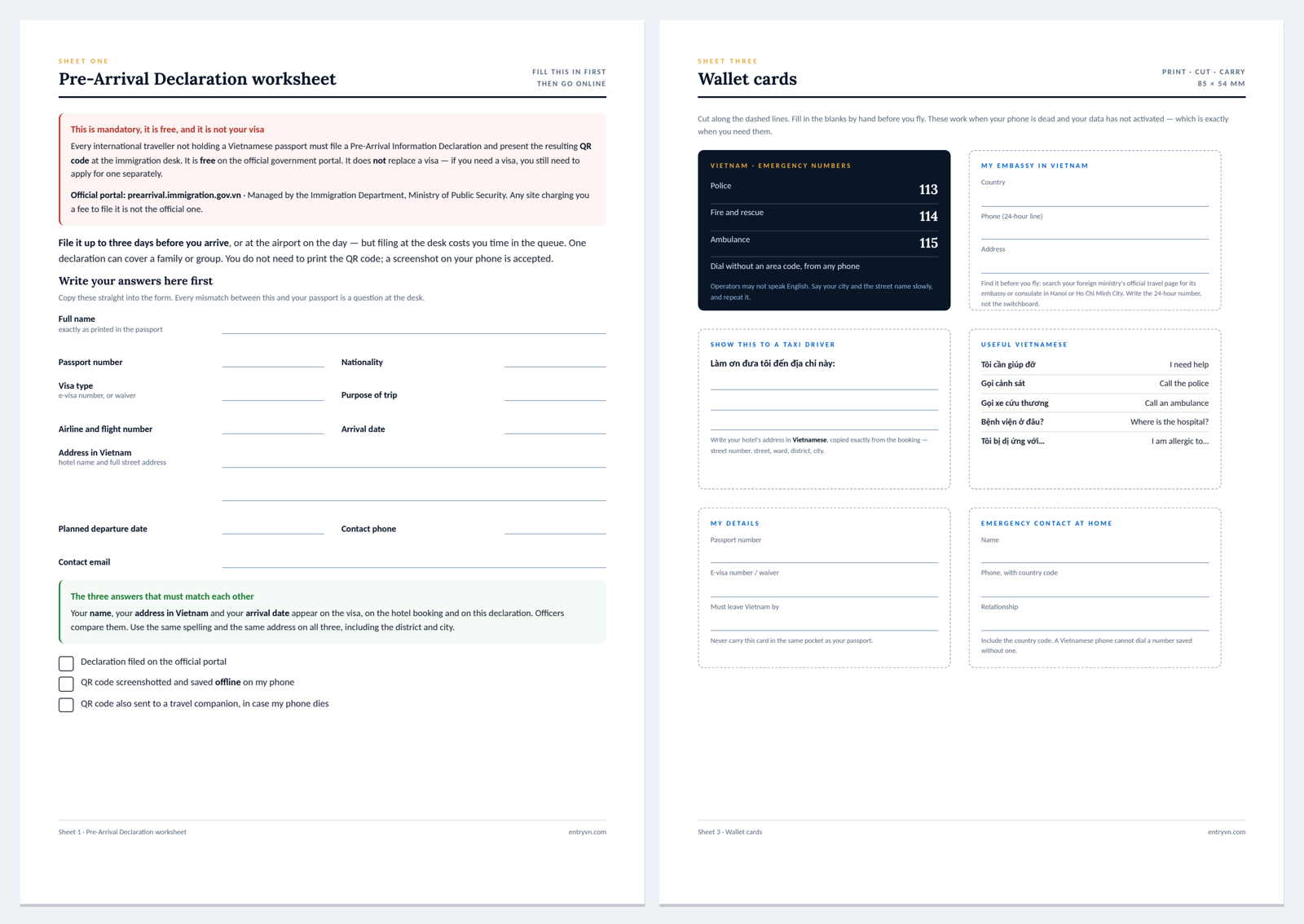
Task: Click the 'Pre-Arrival Declaration worksheet' heading
Action: click(x=197, y=79)
